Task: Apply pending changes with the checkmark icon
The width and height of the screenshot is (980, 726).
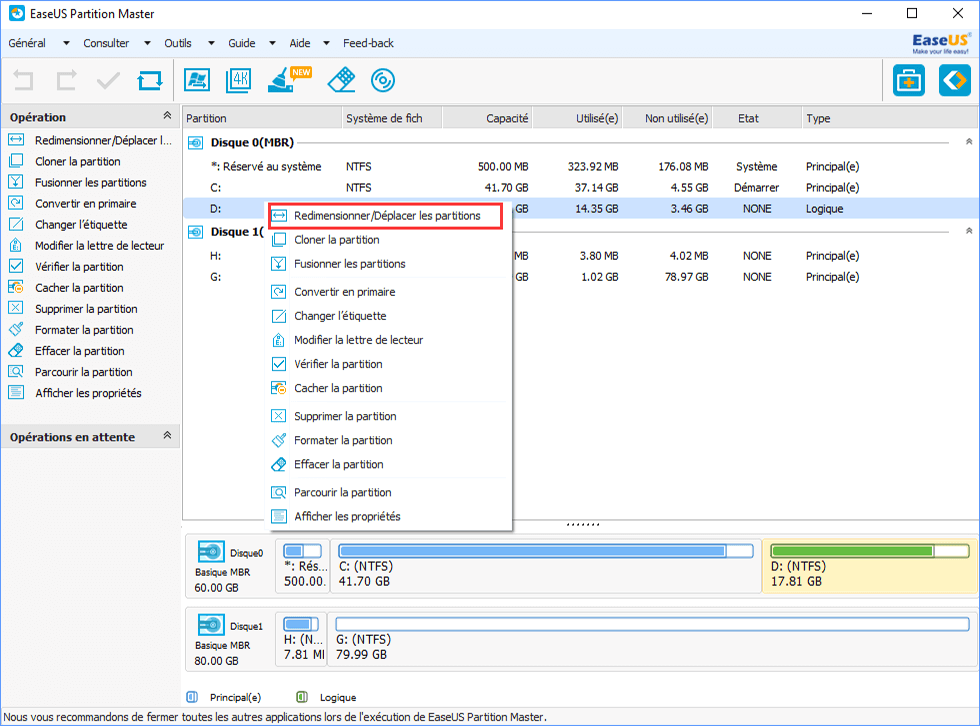Action: [x=108, y=81]
